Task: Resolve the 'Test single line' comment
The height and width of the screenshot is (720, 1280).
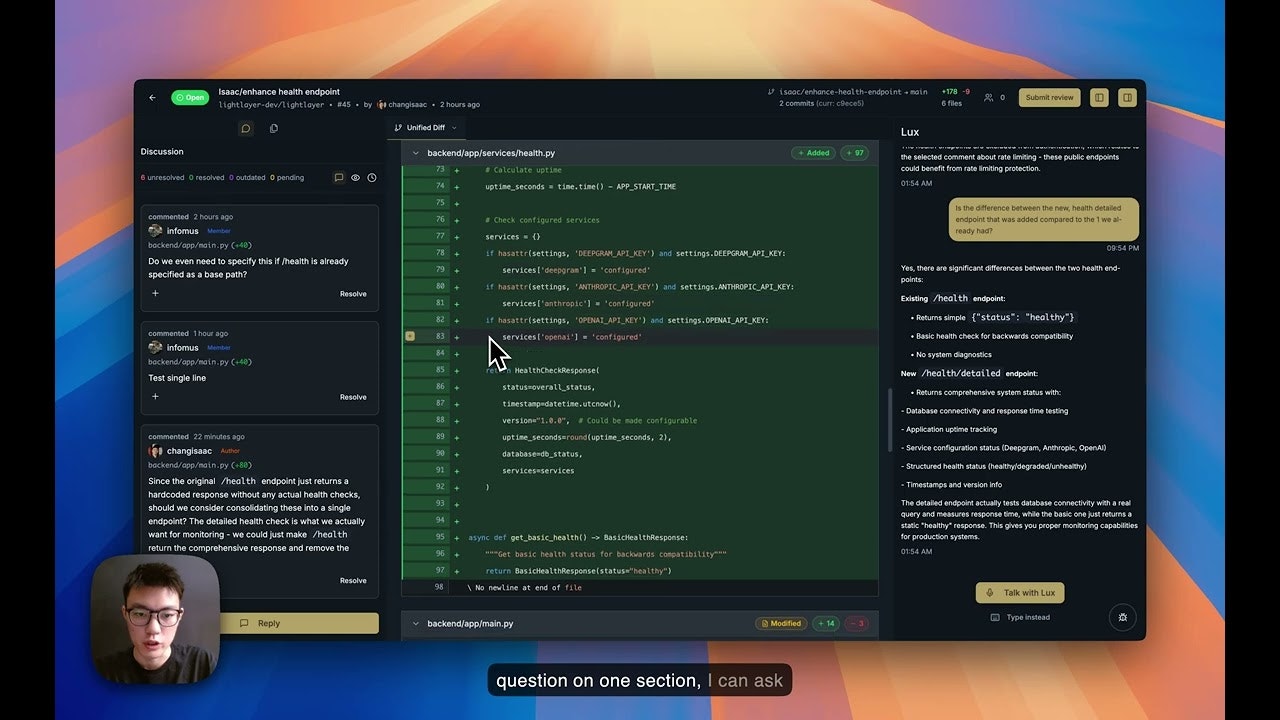Action: (x=353, y=397)
